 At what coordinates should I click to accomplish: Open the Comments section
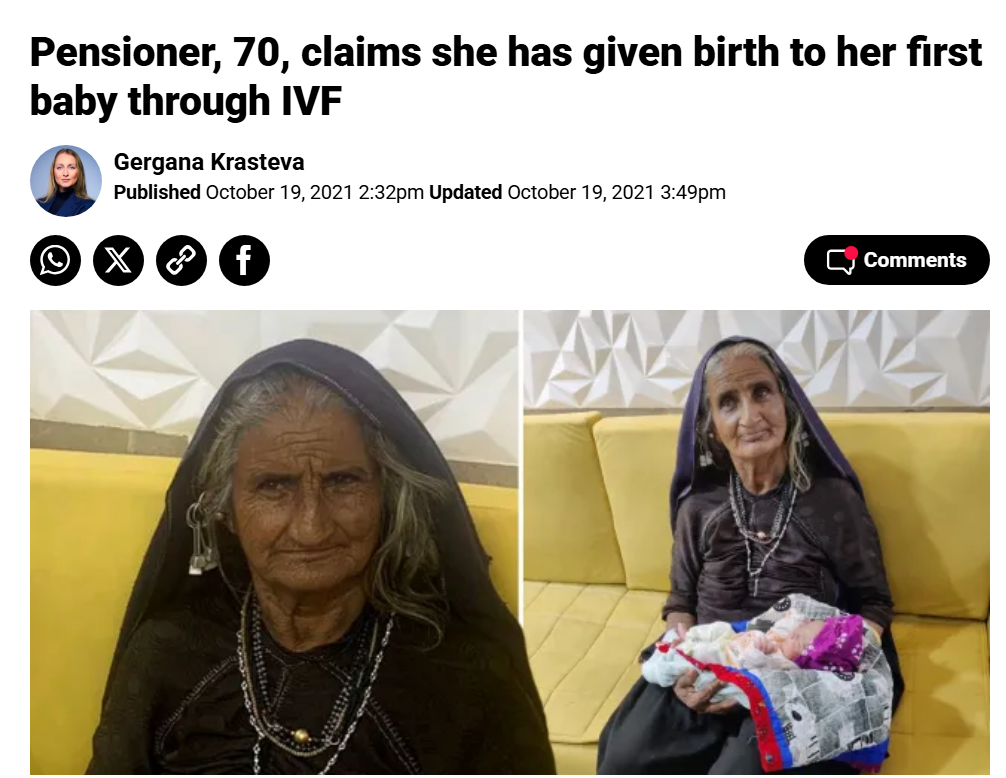pos(896,260)
